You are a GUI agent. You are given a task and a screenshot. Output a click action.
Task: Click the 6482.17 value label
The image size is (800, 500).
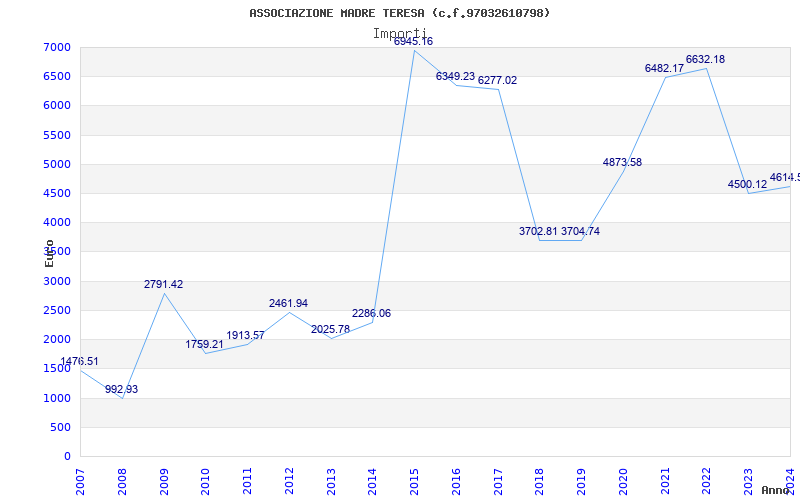click(664, 68)
